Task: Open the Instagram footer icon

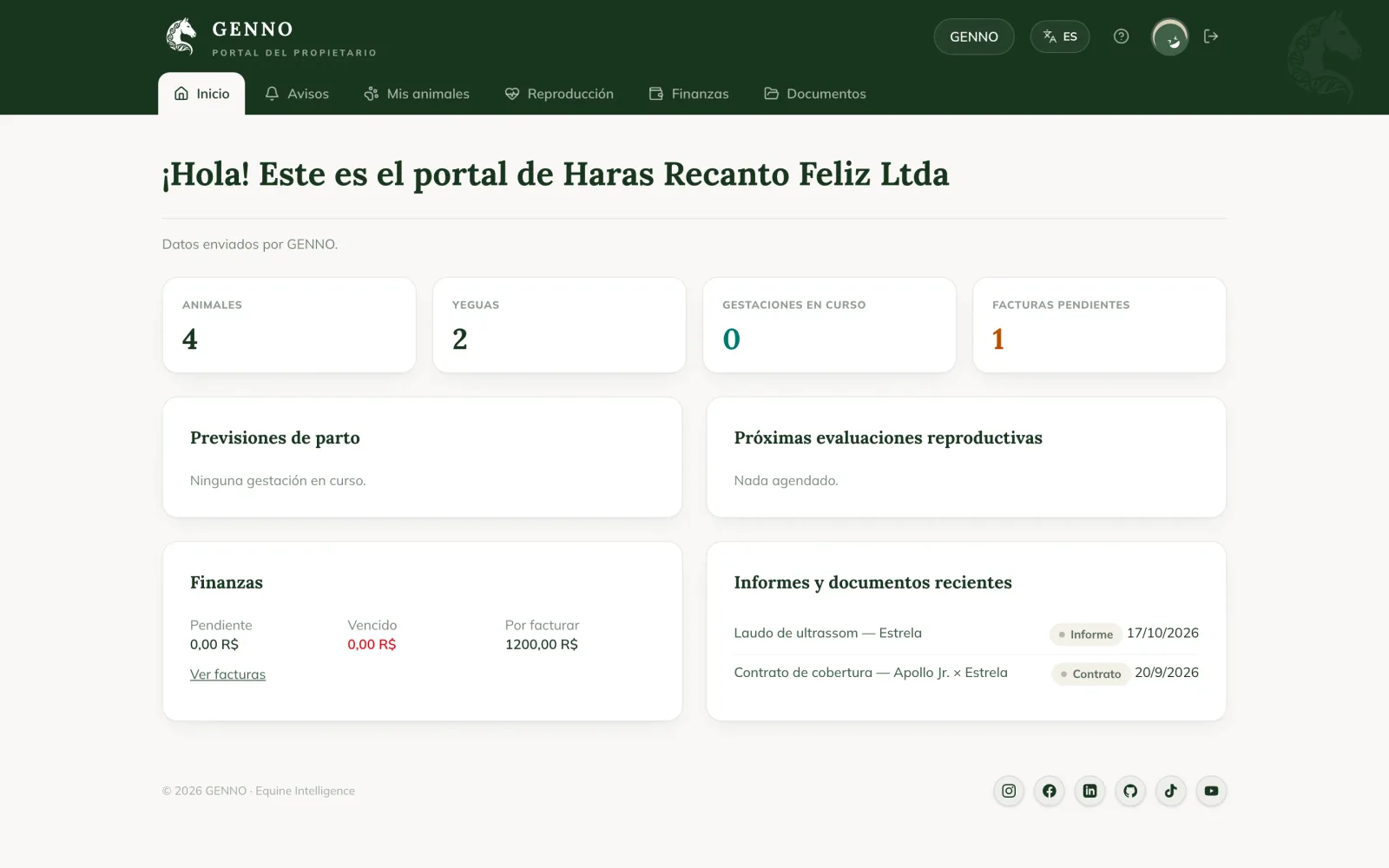Action: pyautogui.click(x=1009, y=791)
